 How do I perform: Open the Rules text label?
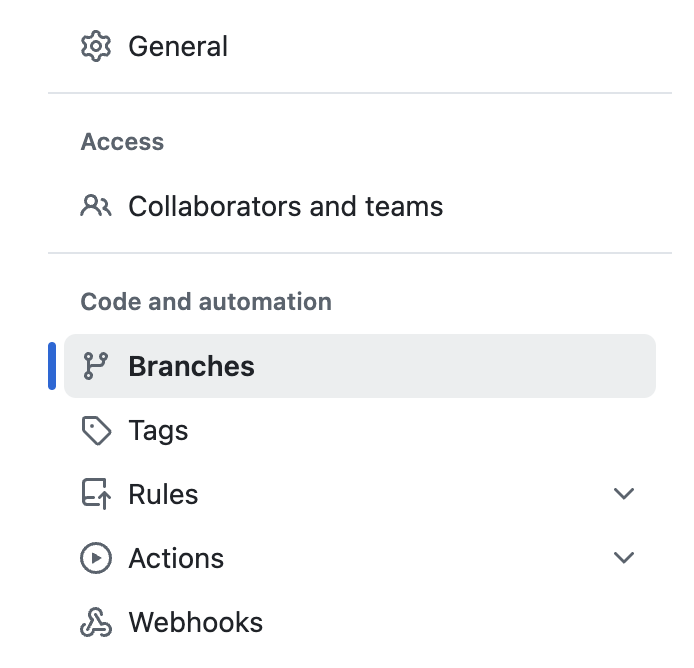click(163, 494)
